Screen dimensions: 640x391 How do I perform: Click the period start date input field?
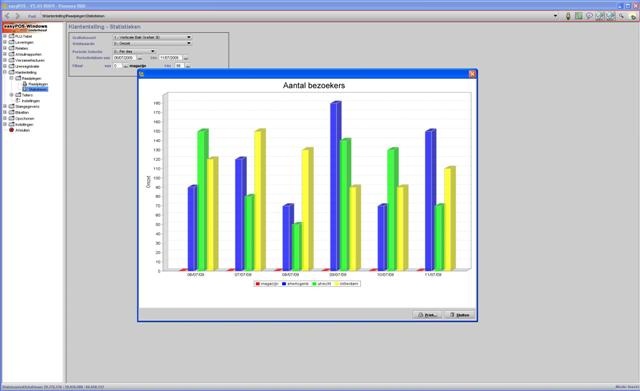[124, 58]
